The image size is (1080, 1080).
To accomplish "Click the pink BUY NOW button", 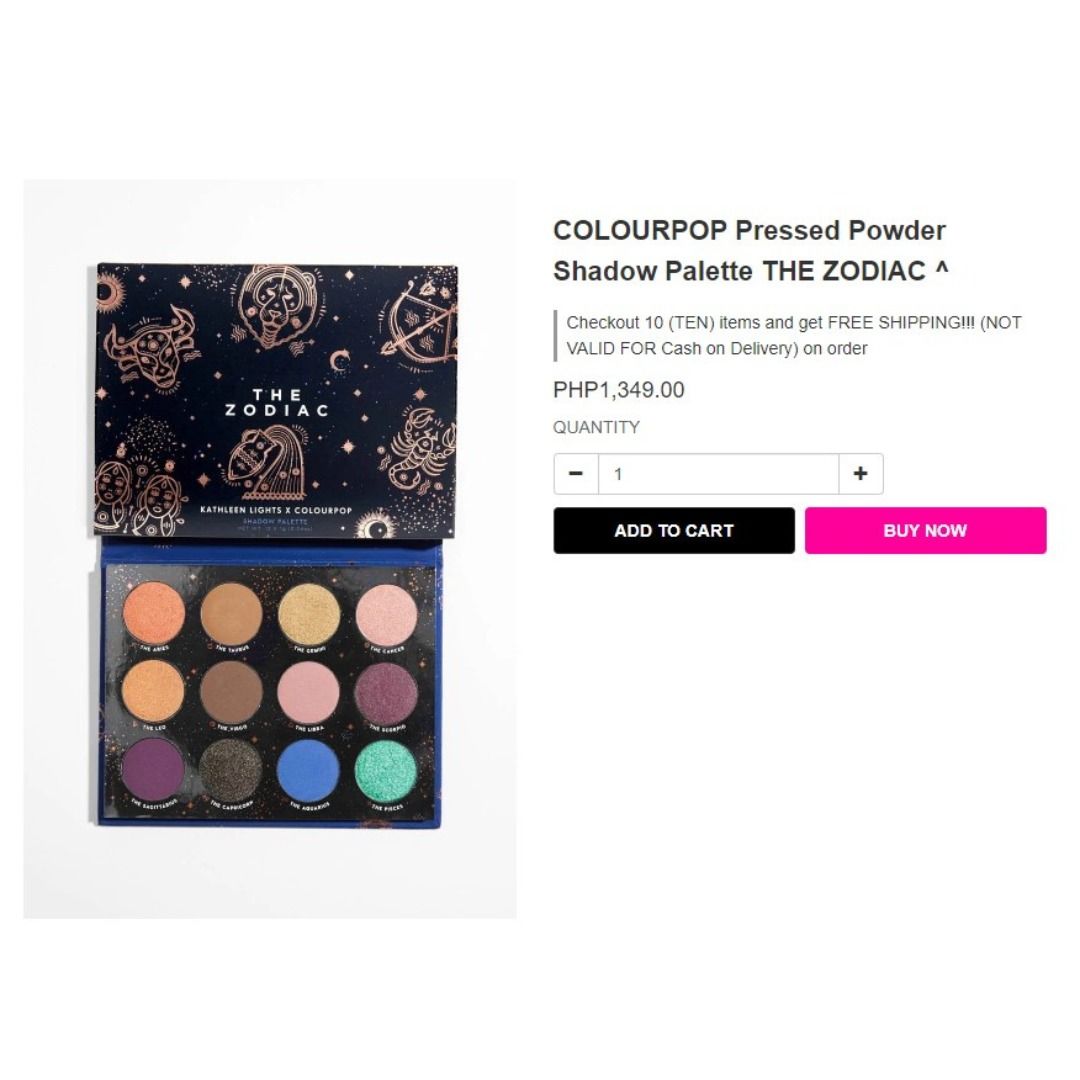I will [x=925, y=530].
